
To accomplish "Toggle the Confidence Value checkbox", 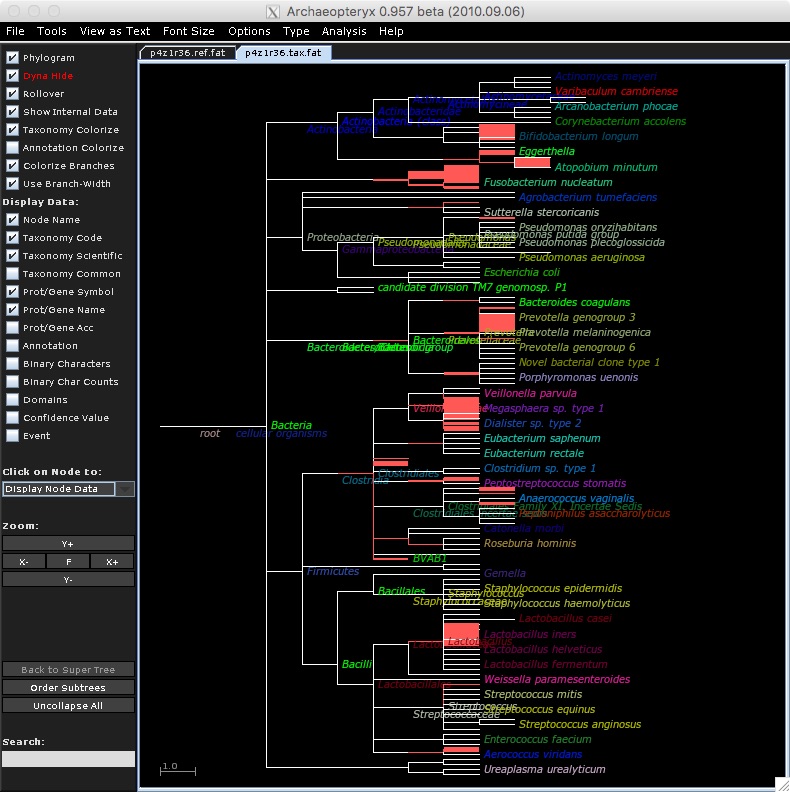I will tap(12, 418).
